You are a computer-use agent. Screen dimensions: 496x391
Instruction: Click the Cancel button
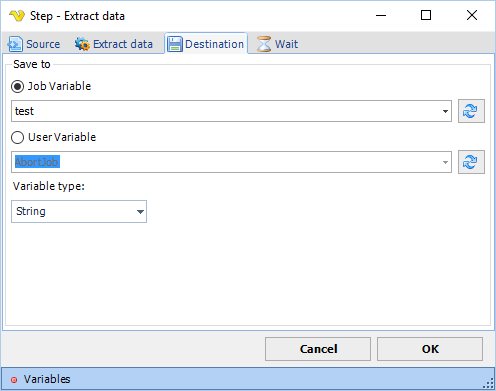[x=318, y=349]
